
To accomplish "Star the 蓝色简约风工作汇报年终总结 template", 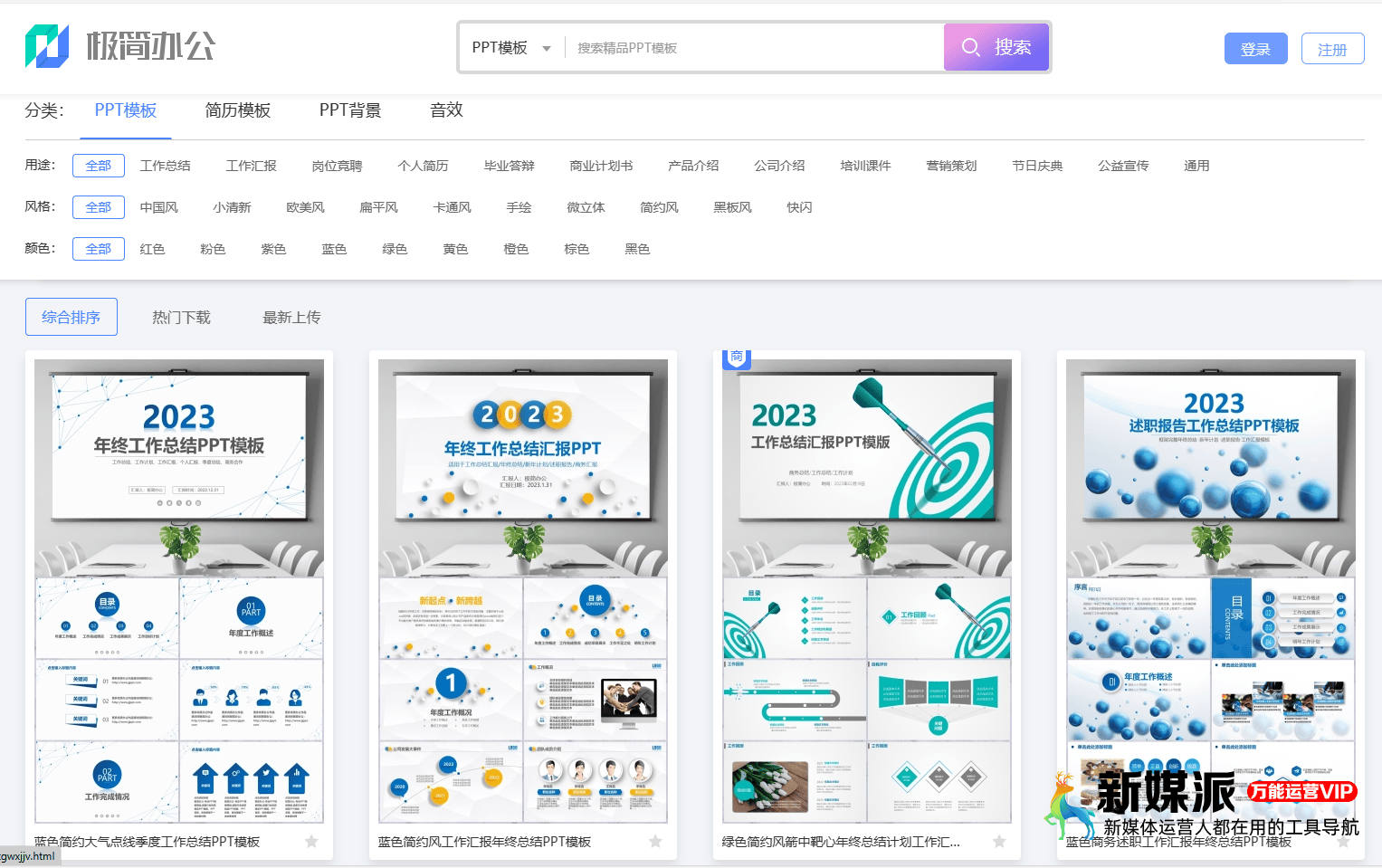I will click(x=655, y=842).
